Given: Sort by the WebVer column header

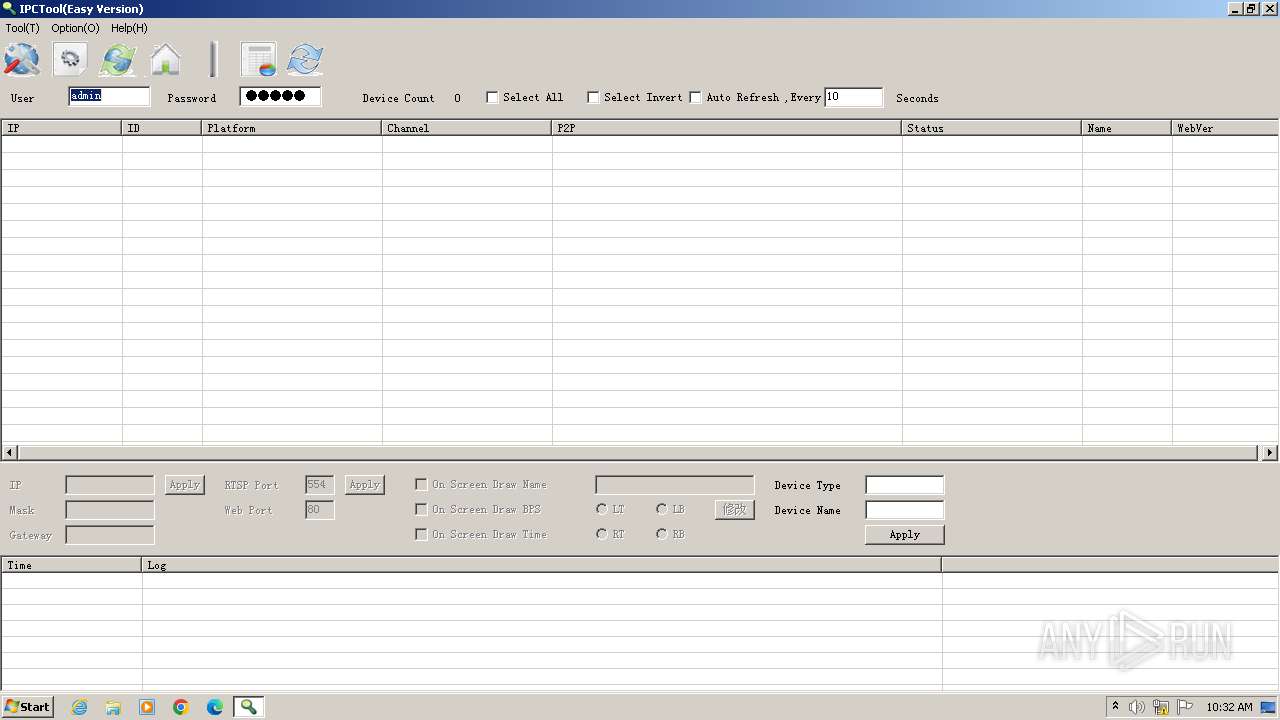Looking at the screenshot, I should (x=1225, y=128).
